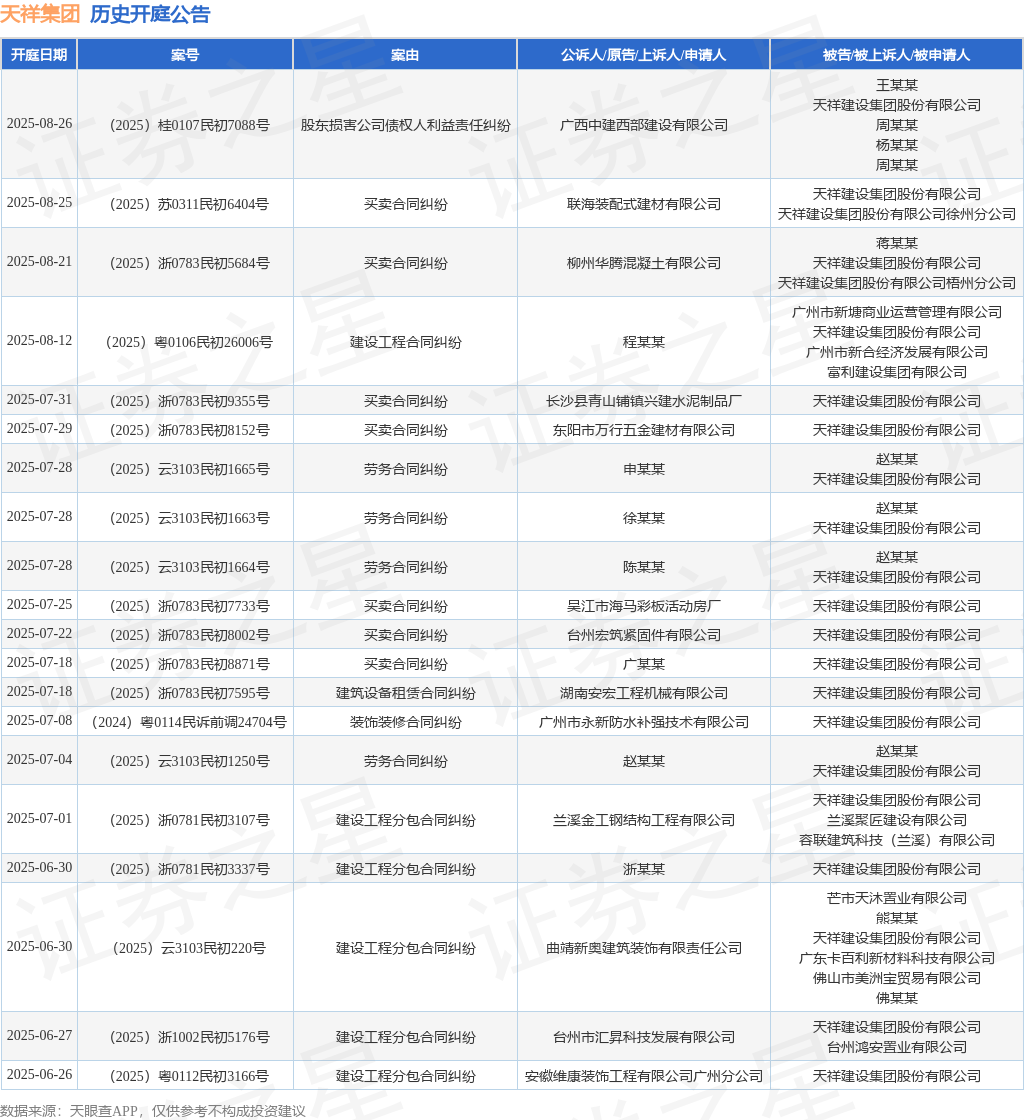Click plaintiff 联海装配式建材有限公司
Viewport: 1024px width, 1120px height.
click(x=643, y=204)
